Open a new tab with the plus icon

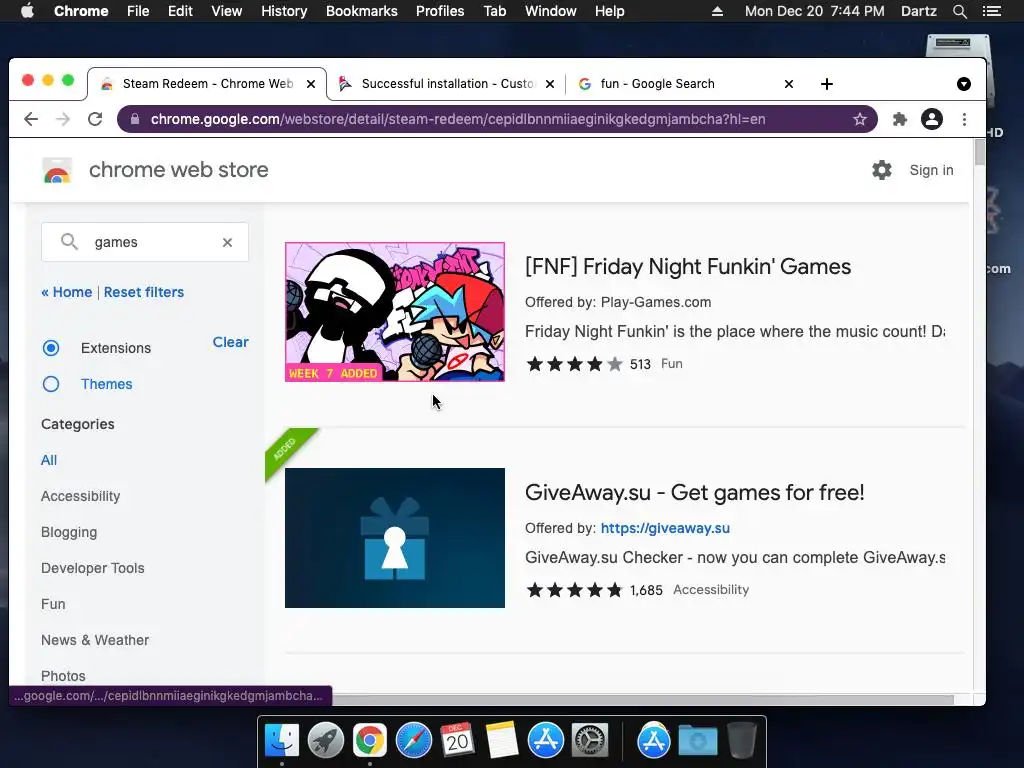(x=827, y=84)
